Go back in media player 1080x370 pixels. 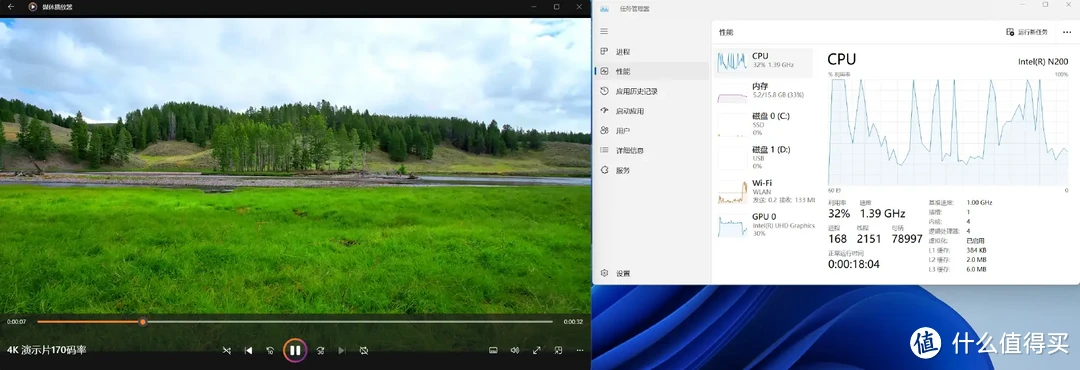[x=10, y=6]
